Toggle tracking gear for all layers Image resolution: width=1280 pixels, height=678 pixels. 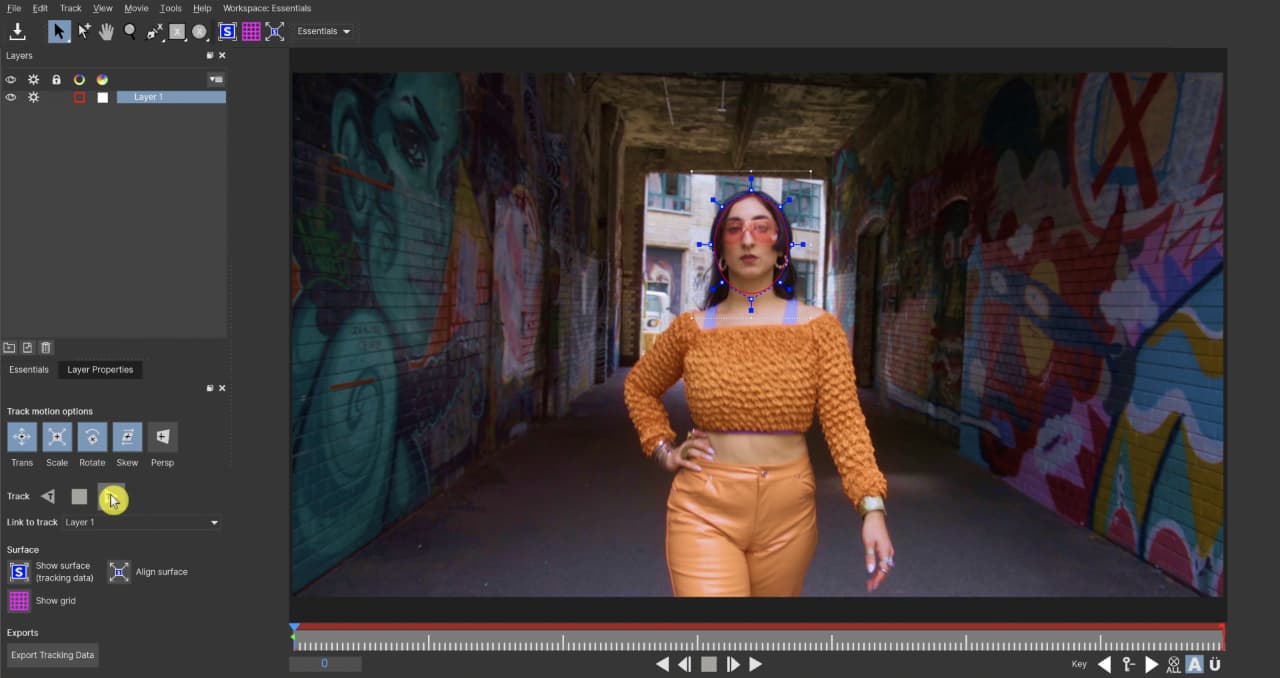click(33, 79)
